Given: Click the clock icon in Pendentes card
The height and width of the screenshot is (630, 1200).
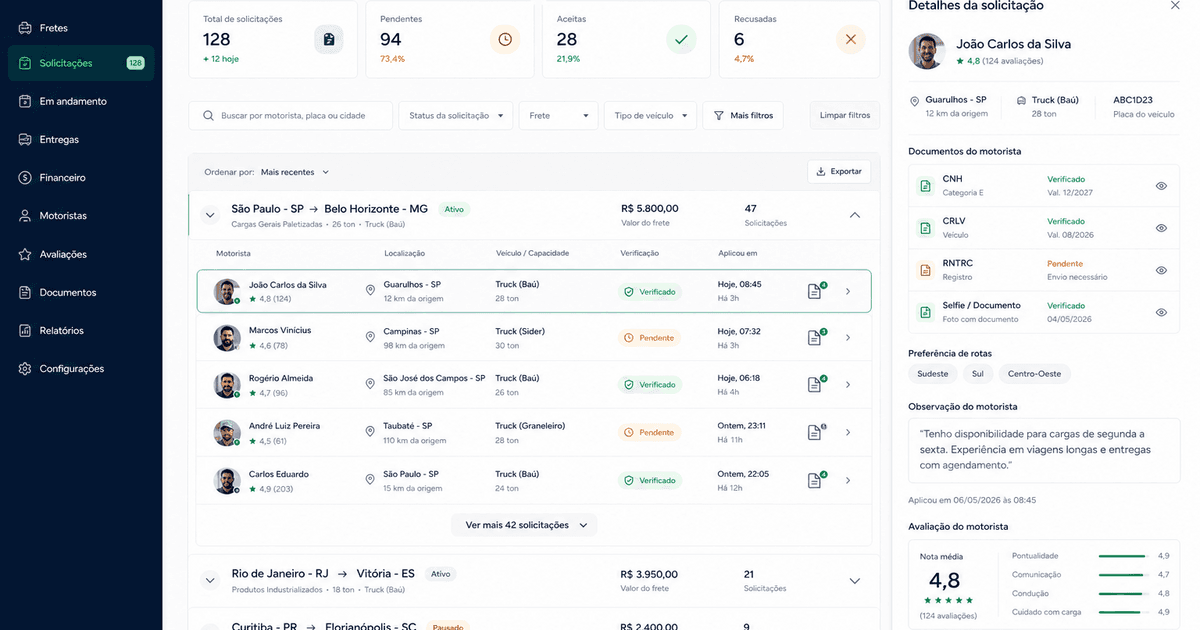Looking at the screenshot, I should click(505, 40).
